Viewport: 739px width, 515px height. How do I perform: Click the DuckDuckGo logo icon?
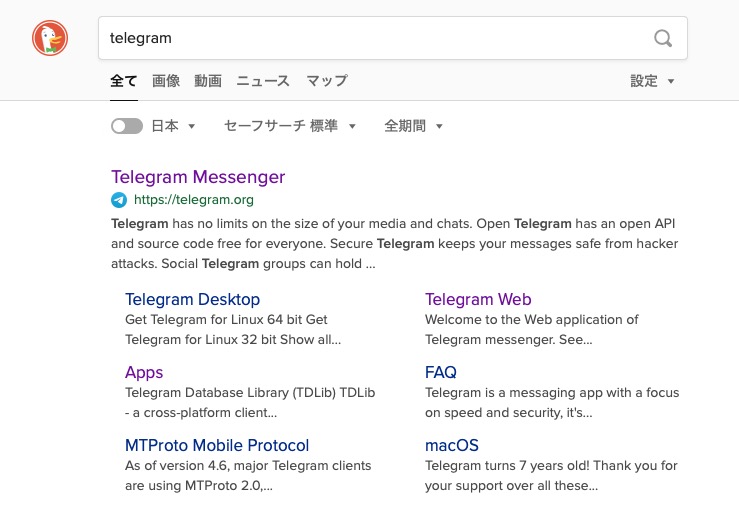pyautogui.click(x=50, y=38)
